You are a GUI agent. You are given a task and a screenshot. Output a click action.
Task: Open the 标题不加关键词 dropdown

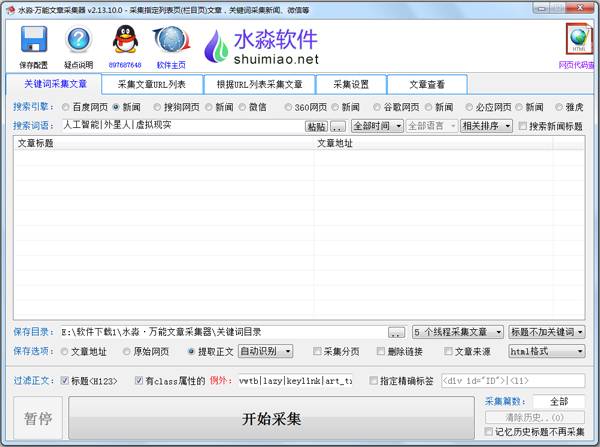[x=547, y=332]
